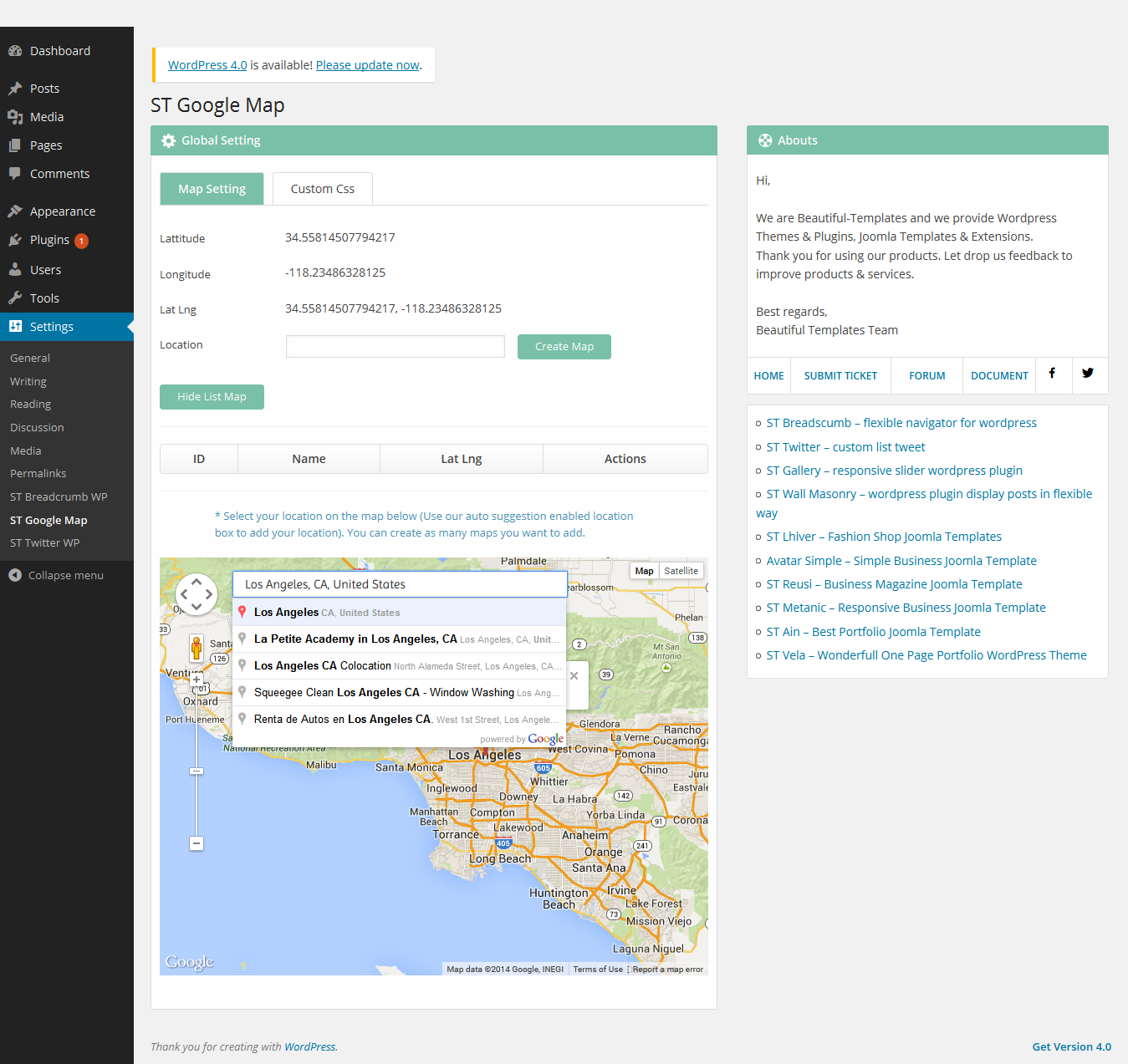Select Renta de Autos suggestion
Image resolution: width=1128 pixels, height=1064 pixels.
tap(400, 720)
